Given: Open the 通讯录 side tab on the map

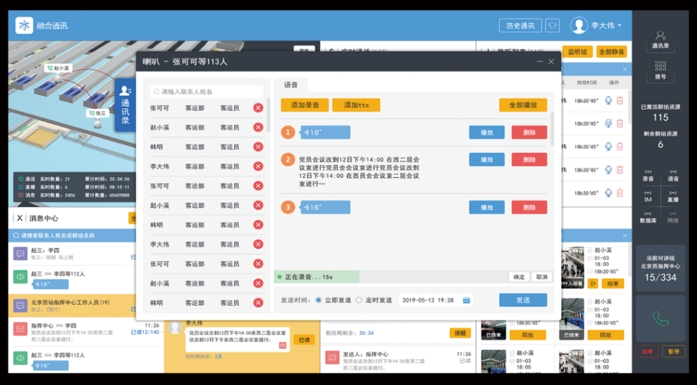Looking at the screenshot, I should click(125, 105).
